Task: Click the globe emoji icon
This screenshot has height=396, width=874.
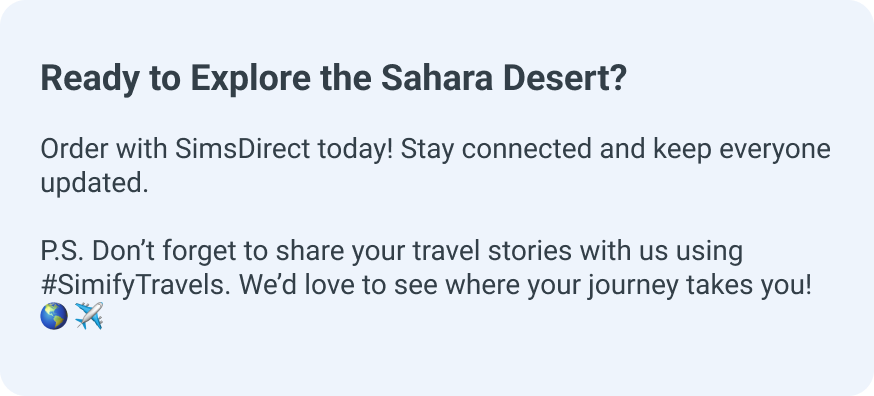Action: 54,316
